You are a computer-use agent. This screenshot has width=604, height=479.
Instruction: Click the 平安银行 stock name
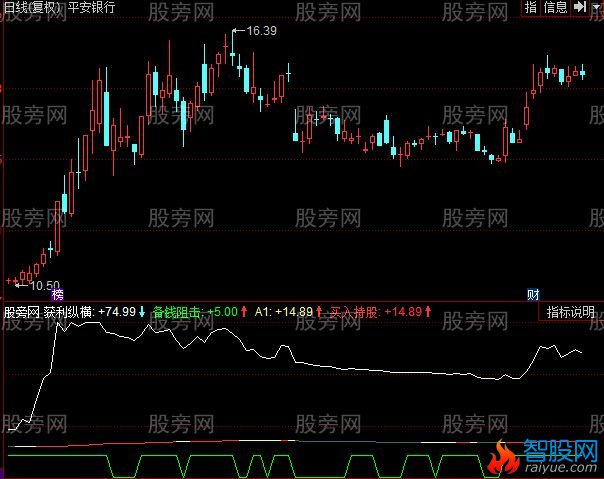[x=91, y=7]
